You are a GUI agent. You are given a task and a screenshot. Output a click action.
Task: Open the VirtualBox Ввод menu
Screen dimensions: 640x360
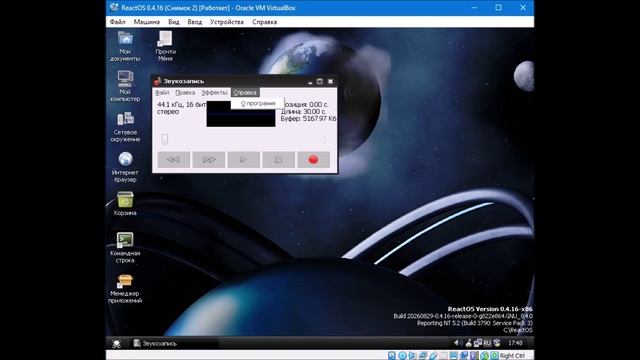195,22
